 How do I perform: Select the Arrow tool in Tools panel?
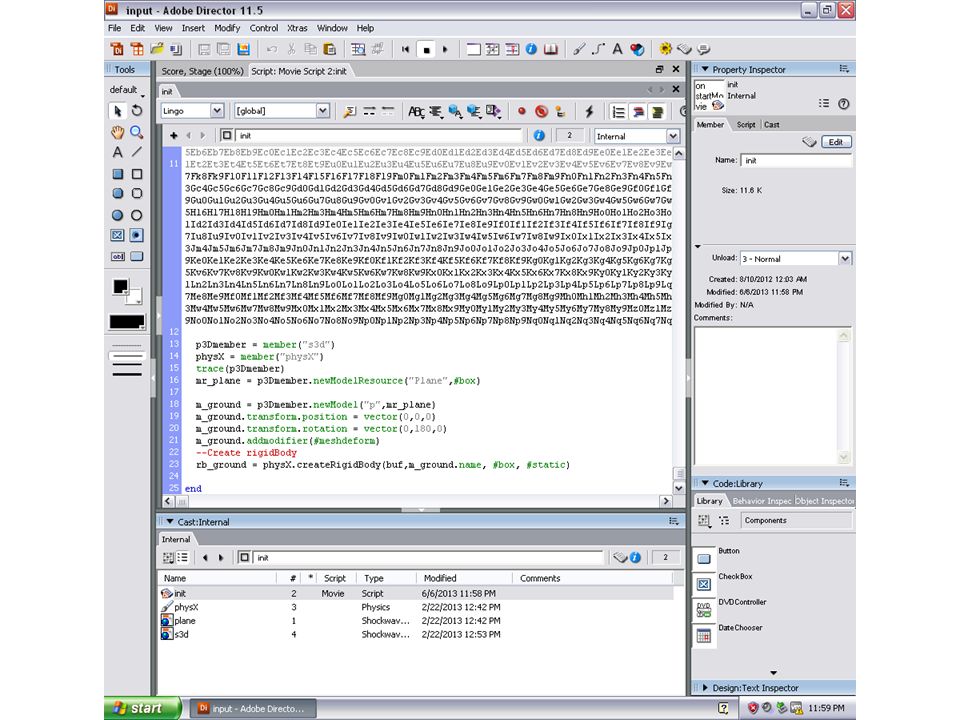coord(118,111)
